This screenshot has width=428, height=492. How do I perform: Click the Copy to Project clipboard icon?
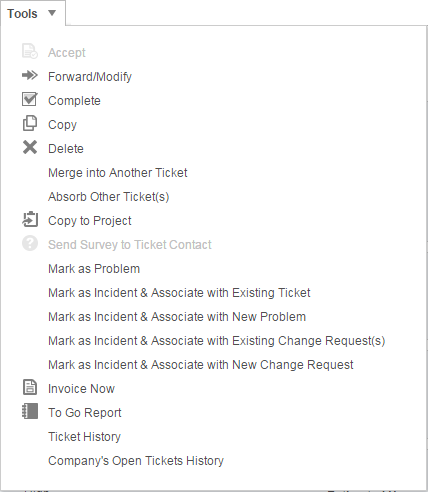(x=30, y=219)
